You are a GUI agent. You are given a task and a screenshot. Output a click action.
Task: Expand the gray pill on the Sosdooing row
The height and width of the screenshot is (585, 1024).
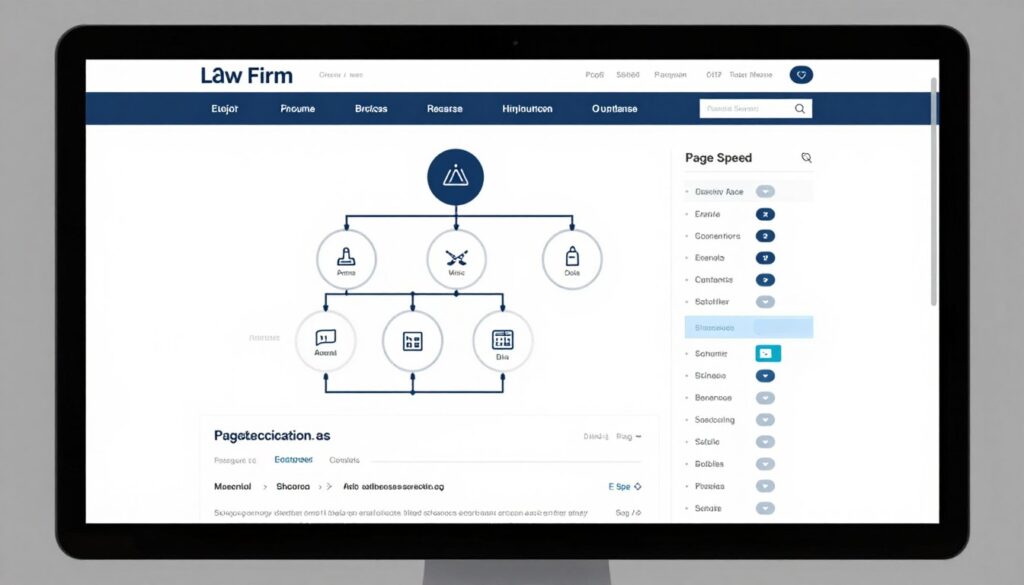pos(765,420)
